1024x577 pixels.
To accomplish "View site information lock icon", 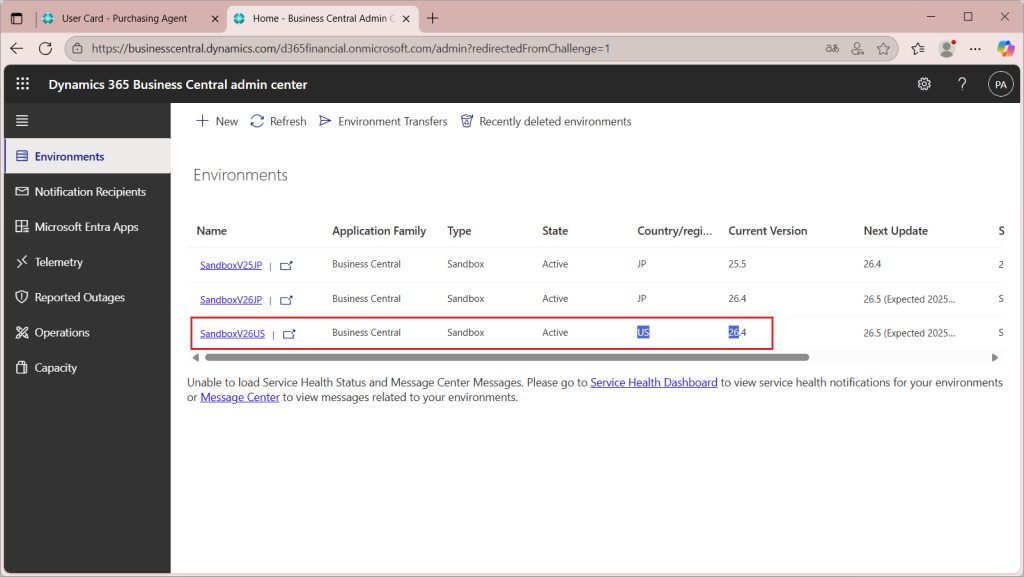I will [77, 48].
